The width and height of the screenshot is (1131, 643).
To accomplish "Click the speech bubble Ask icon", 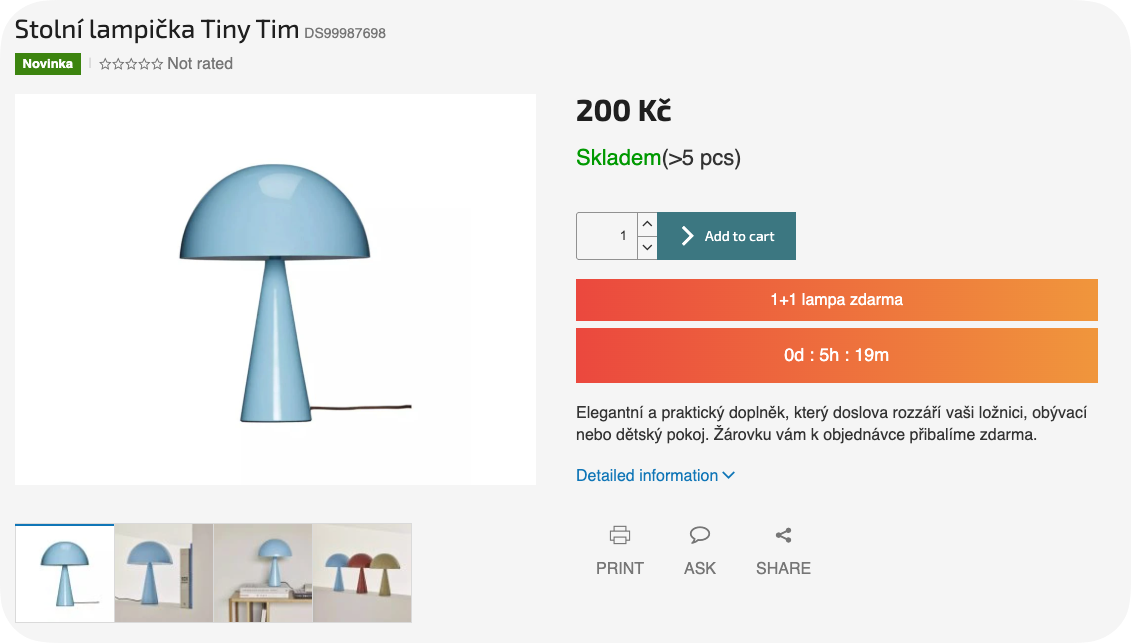I will tap(700, 535).
